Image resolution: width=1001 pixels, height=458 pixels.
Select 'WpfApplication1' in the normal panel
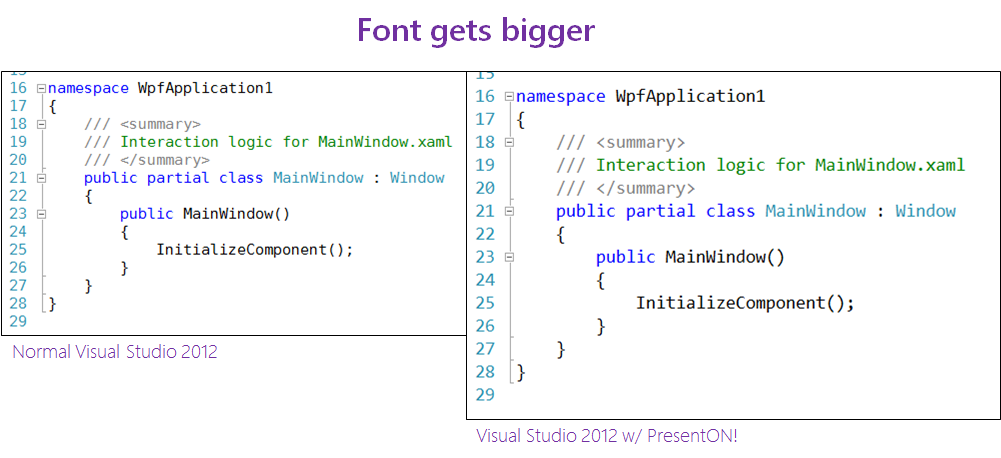pyautogui.click(x=206, y=88)
